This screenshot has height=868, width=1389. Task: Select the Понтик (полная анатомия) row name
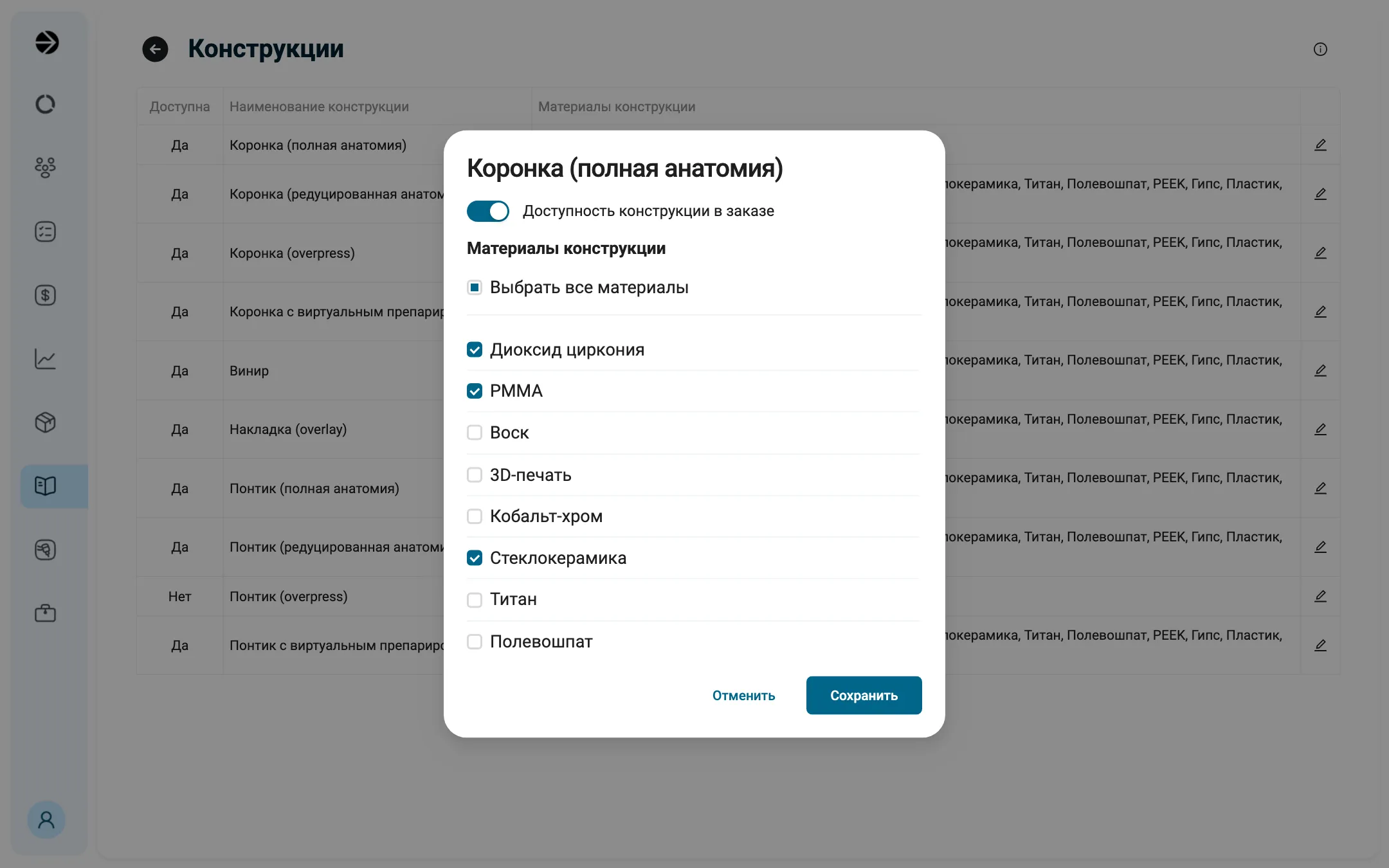314,489
